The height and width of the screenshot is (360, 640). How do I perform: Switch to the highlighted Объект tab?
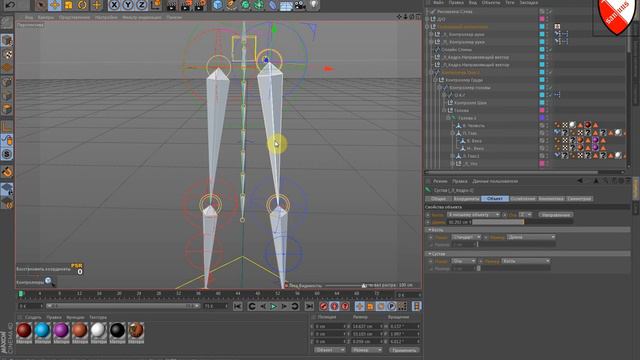[x=495, y=199]
